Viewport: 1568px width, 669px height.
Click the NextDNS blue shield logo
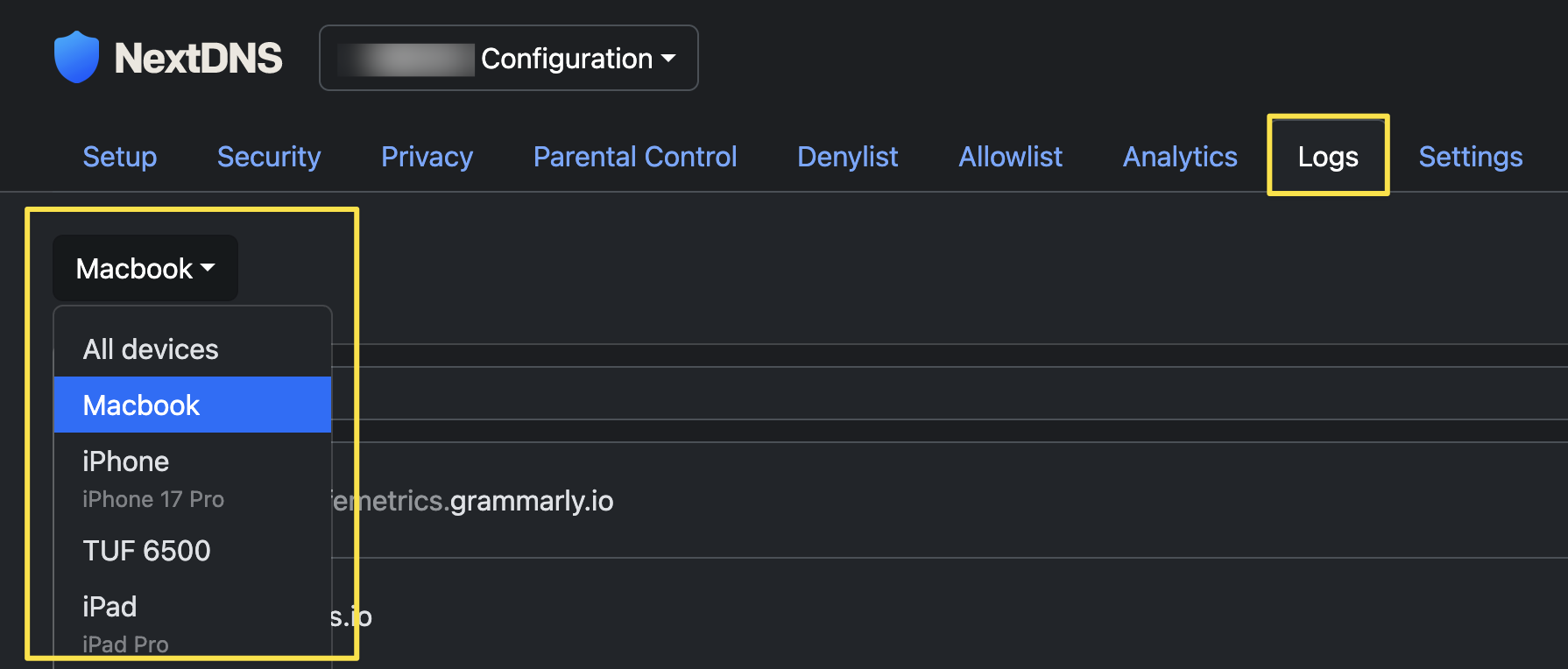tap(76, 57)
